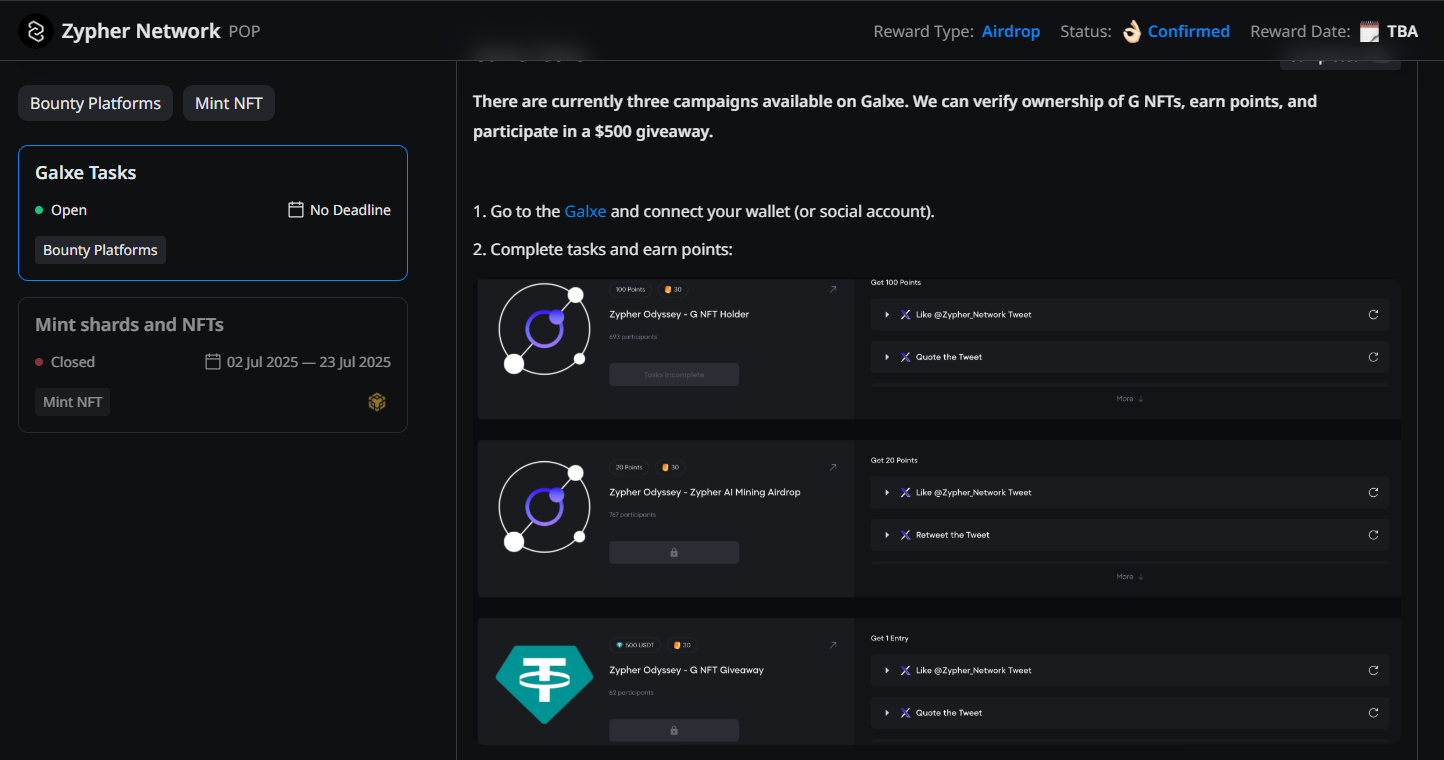Click the Bounty Platforms tag on Galxe Tasks

click(x=100, y=250)
